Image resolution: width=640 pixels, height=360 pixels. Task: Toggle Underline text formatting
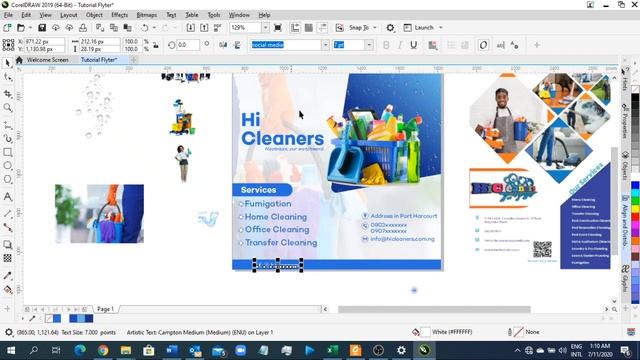[413, 45]
